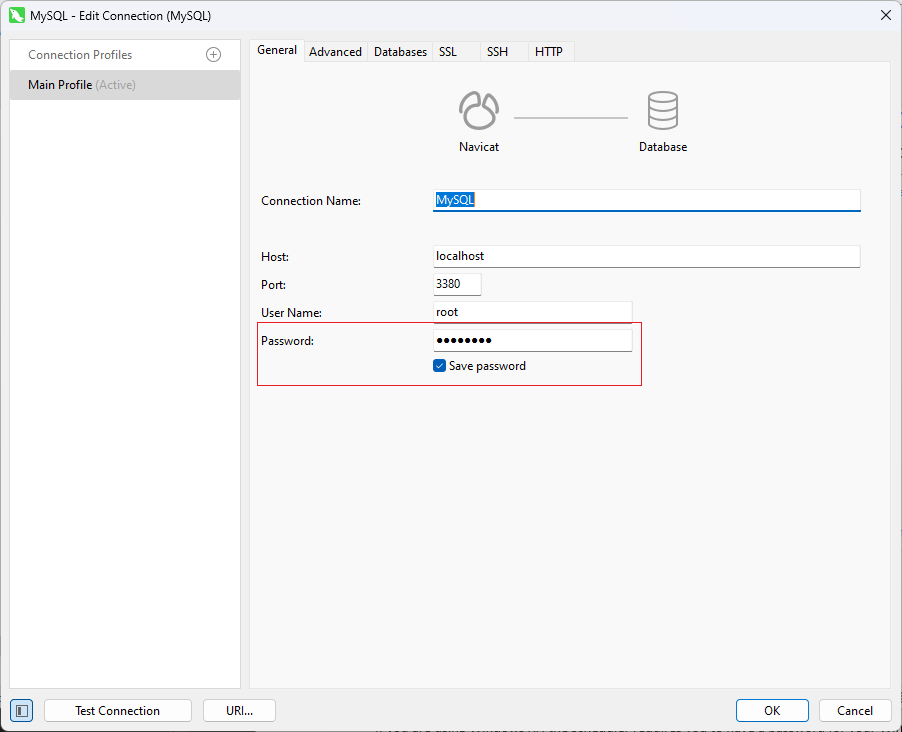Image resolution: width=902 pixels, height=732 pixels.
Task: Focus the Port number field
Action: [x=457, y=285]
